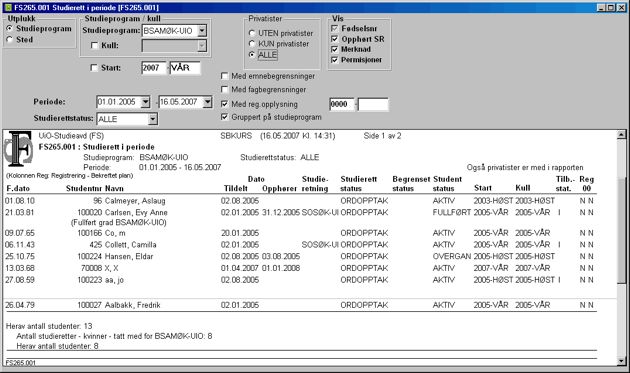Click the Start term field showing VÅR
The height and width of the screenshot is (373, 630).
click(x=185, y=68)
